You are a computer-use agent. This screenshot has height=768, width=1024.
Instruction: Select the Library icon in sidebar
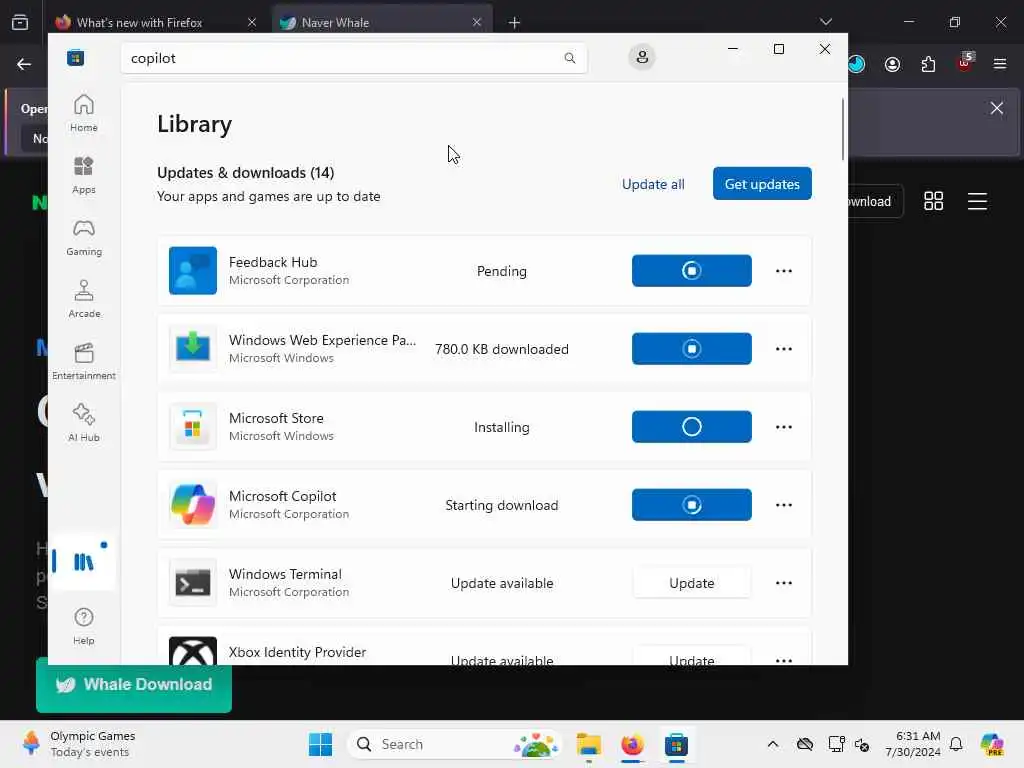click(x=84, y=562)
